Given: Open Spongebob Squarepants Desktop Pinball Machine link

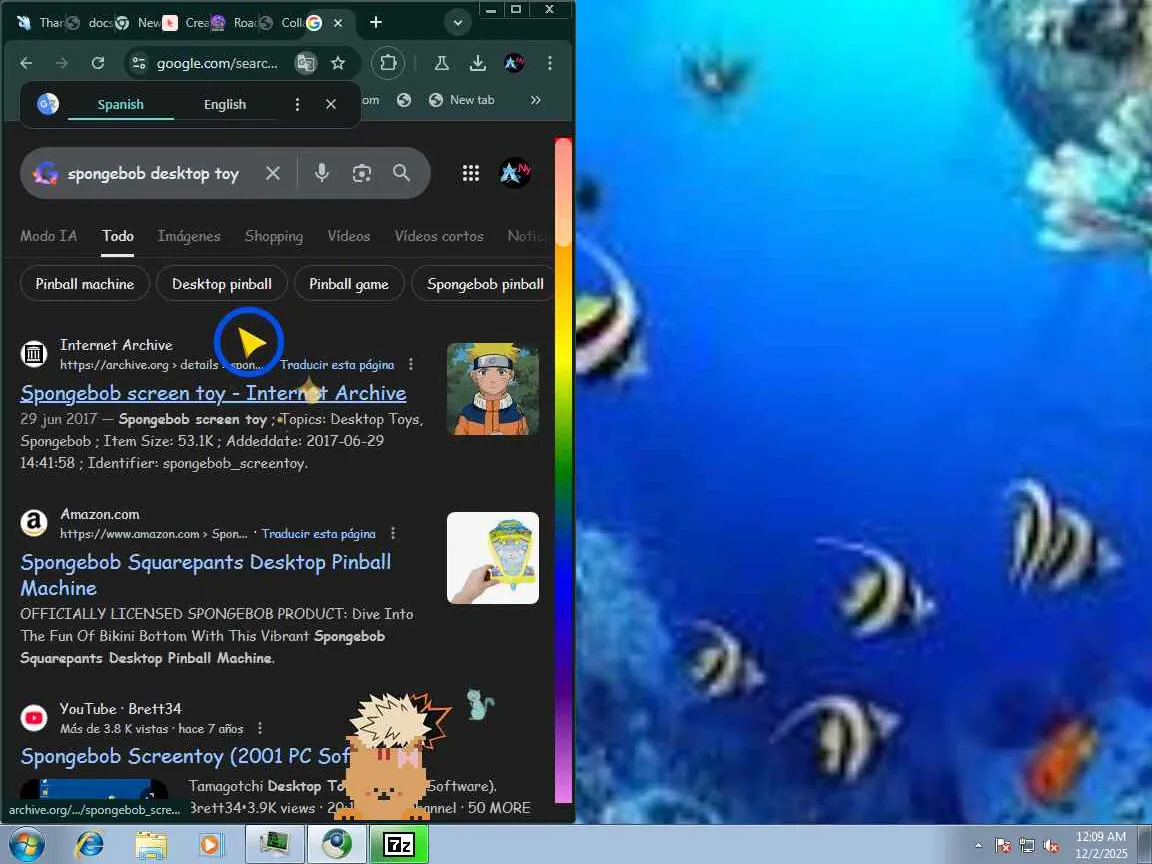Looking at the screenshot, I should click(206, 575).
